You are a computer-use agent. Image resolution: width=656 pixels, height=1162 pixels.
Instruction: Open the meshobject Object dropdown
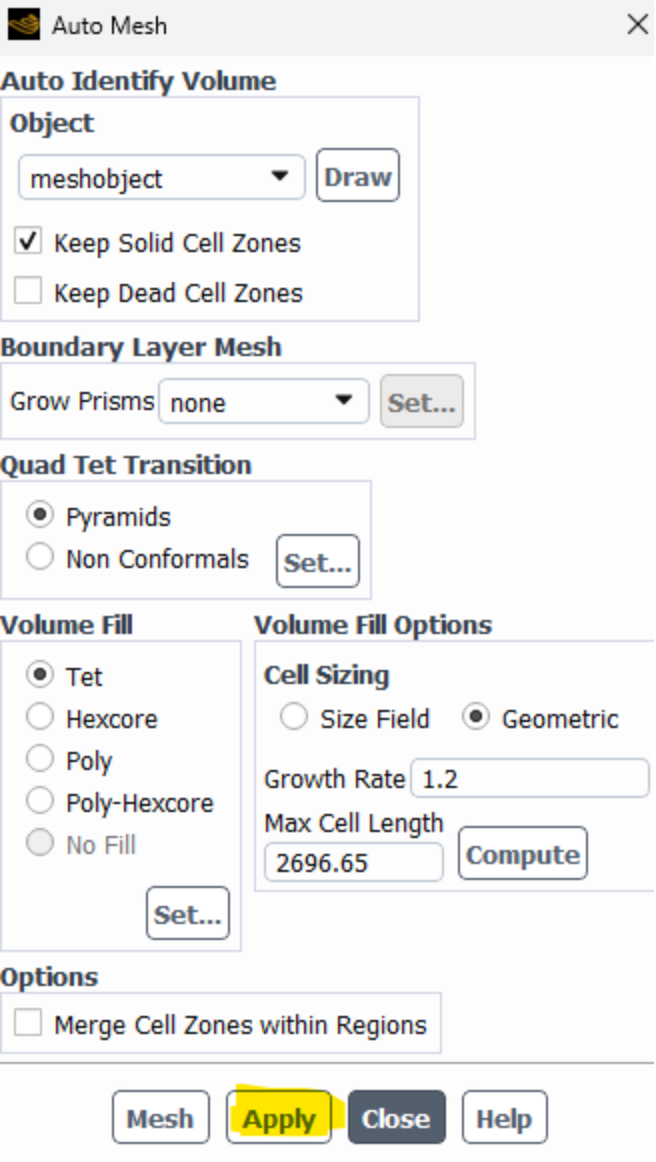161,179
